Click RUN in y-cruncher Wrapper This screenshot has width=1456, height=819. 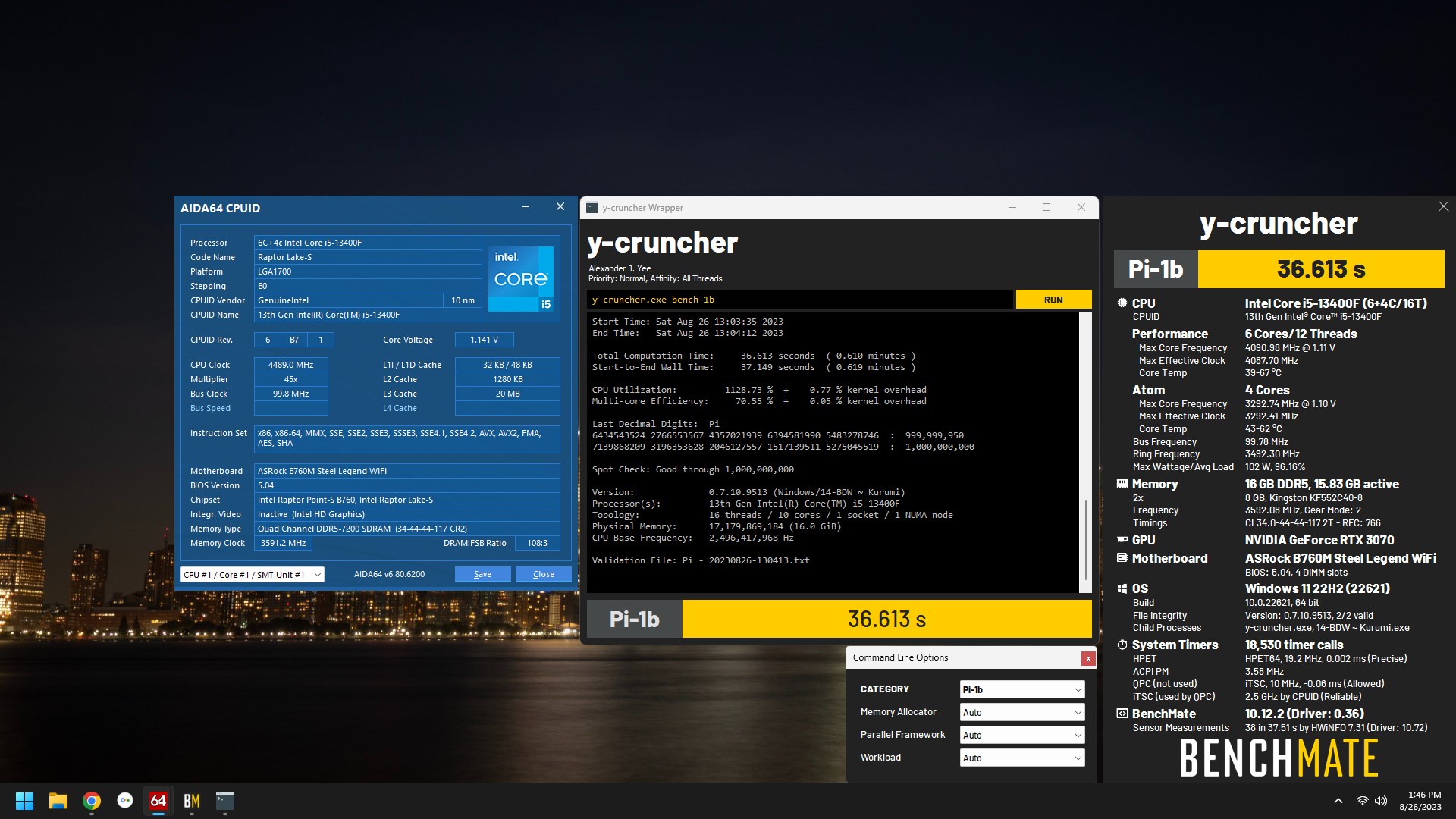[1053, 300]
